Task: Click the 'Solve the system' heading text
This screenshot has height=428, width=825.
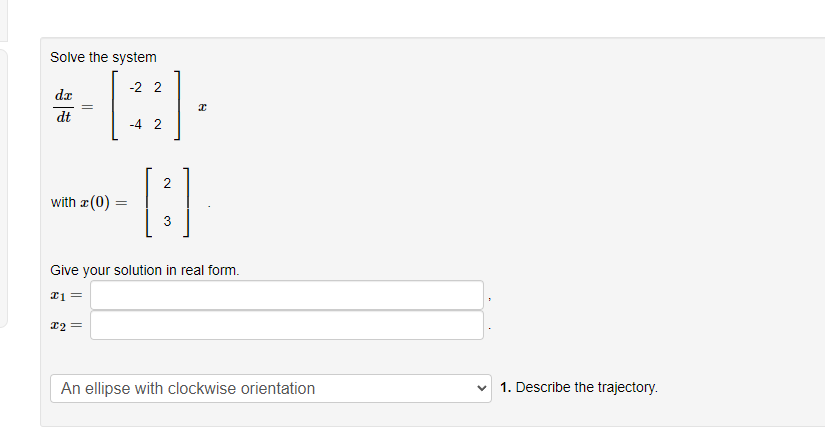Action: click(x=103, y=57)
